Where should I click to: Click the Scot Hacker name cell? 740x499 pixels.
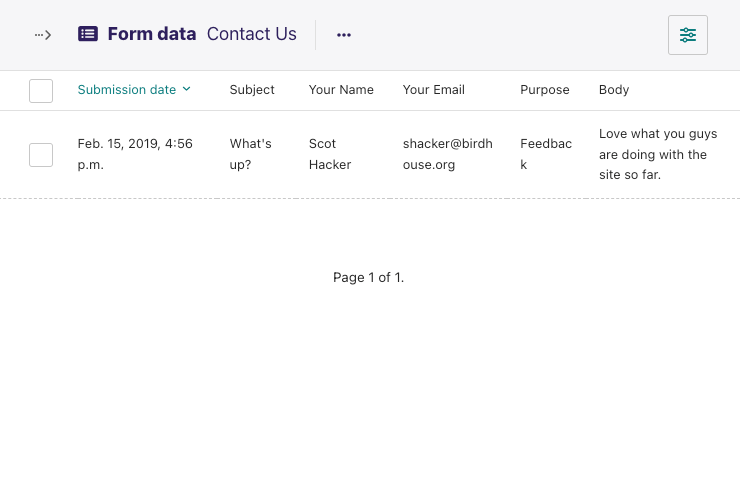[330, 154]
